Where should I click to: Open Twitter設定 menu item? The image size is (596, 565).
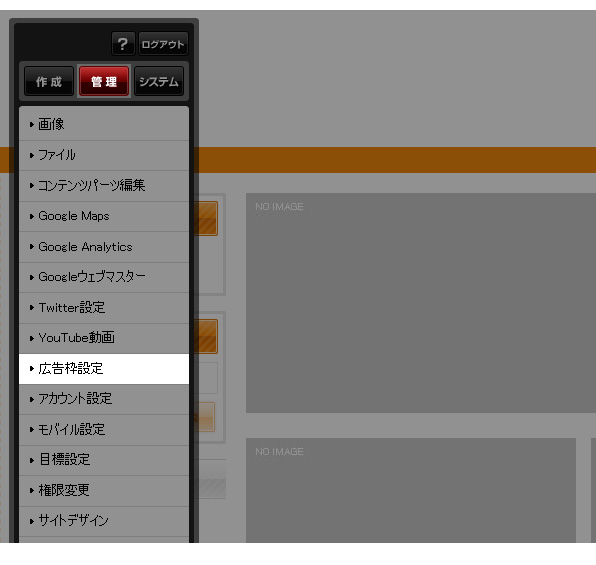coord(104,308)
